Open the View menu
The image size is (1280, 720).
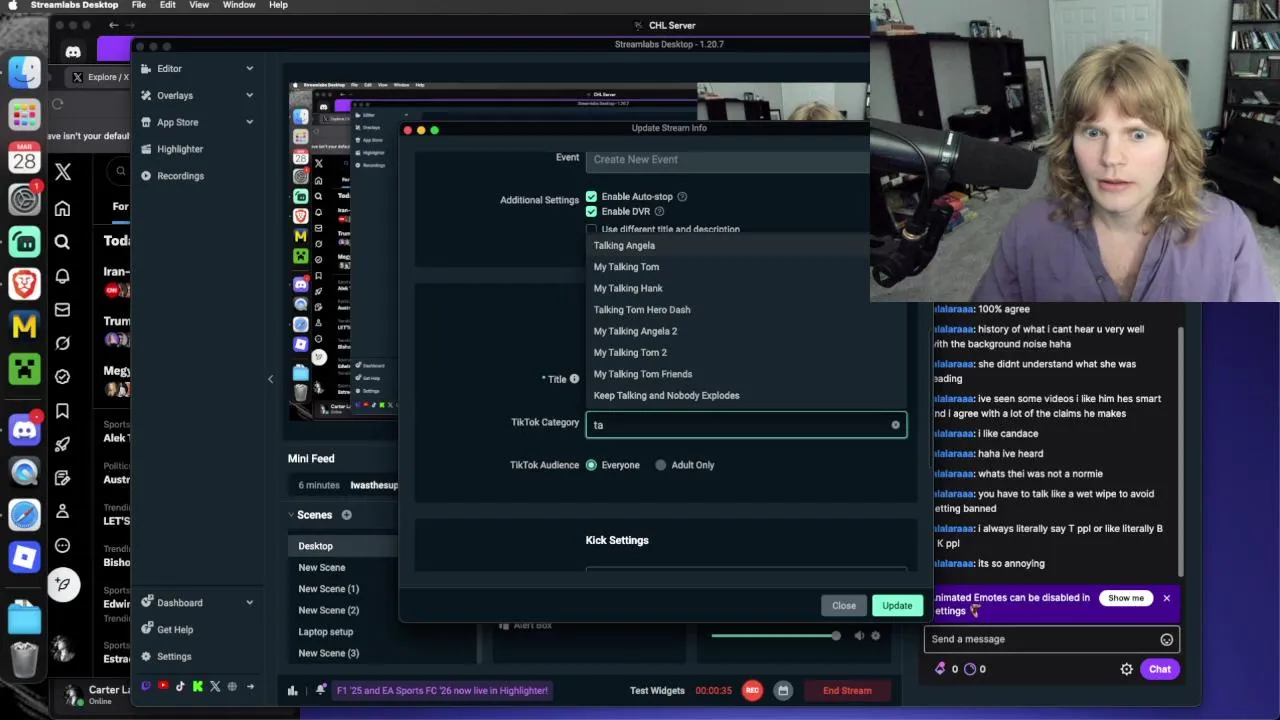tap(199, 5)
